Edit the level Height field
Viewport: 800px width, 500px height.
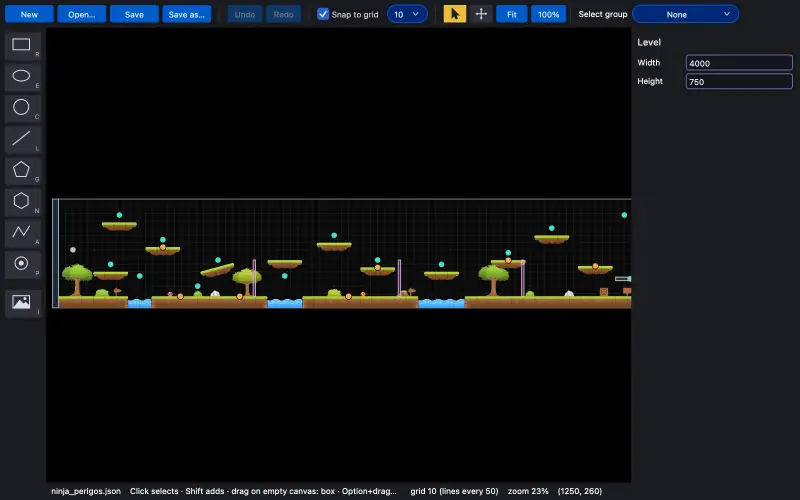pos(739,82)
